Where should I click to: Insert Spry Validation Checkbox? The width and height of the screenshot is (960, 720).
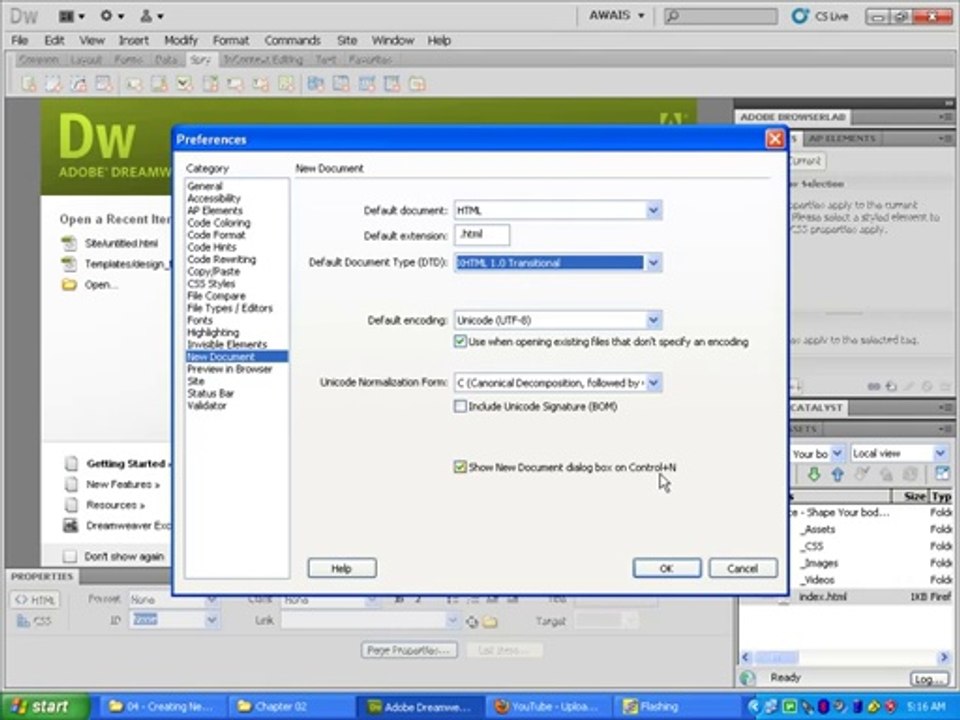click(184, 84)
